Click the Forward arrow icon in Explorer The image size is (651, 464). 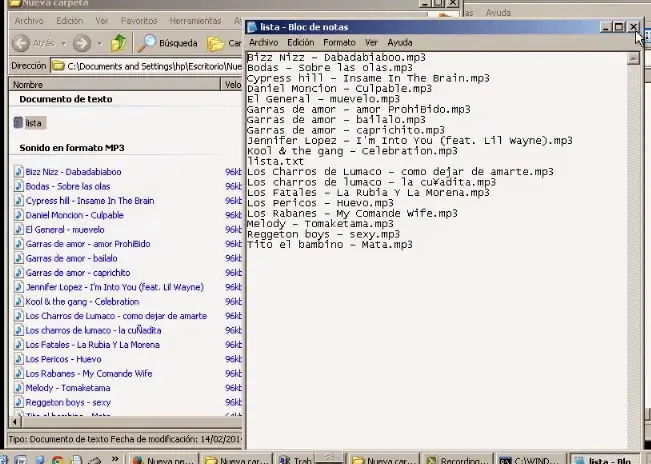(x=82, y=43)
